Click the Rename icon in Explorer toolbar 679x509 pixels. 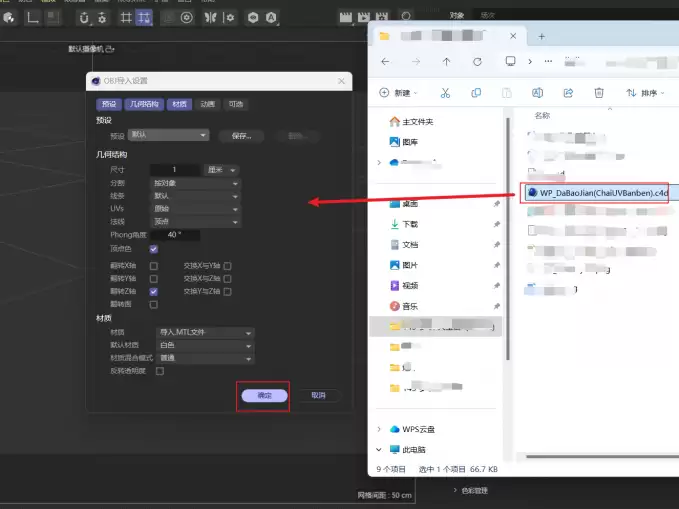(x=537, y=93)
